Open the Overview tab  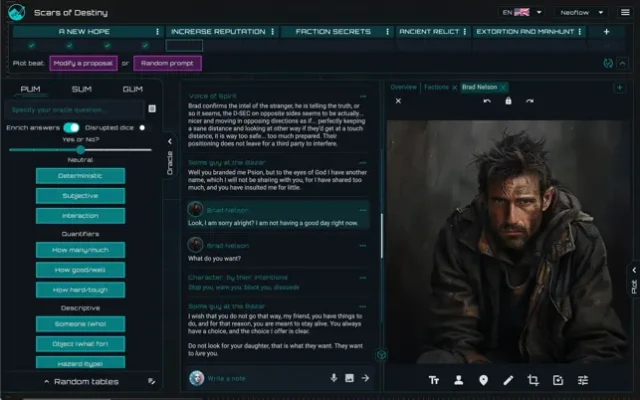[x=403, y=87]
